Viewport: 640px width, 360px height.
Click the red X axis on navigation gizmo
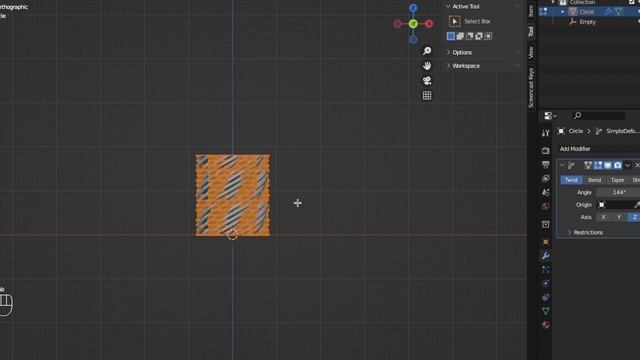[429, 24]
